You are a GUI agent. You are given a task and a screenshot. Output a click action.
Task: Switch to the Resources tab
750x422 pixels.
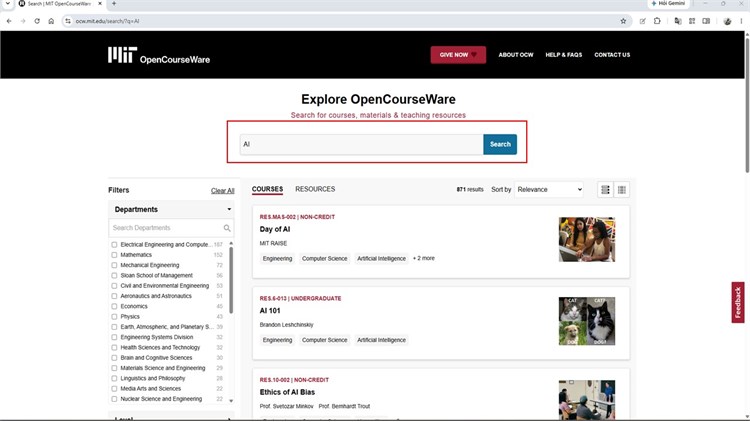(x=315, y=189)
